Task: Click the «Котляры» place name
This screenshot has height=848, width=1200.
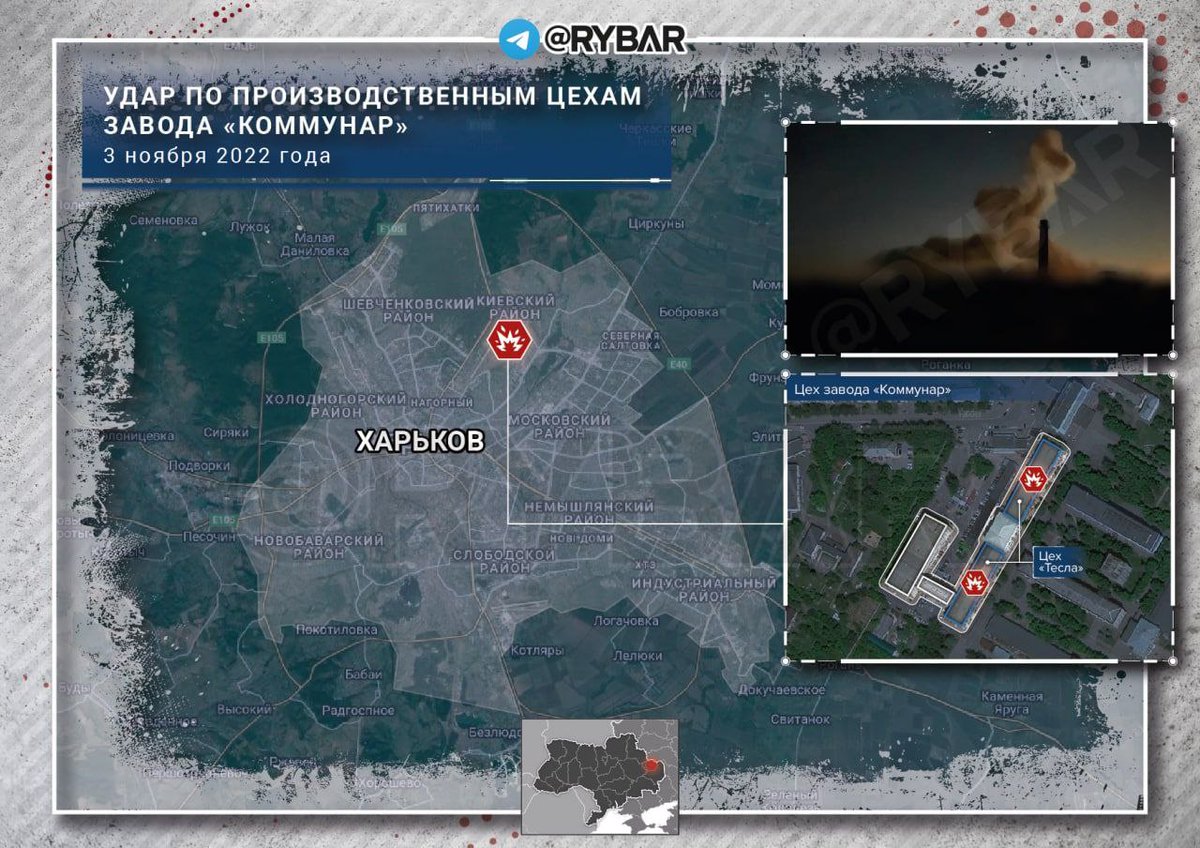Action: (536, 650)
